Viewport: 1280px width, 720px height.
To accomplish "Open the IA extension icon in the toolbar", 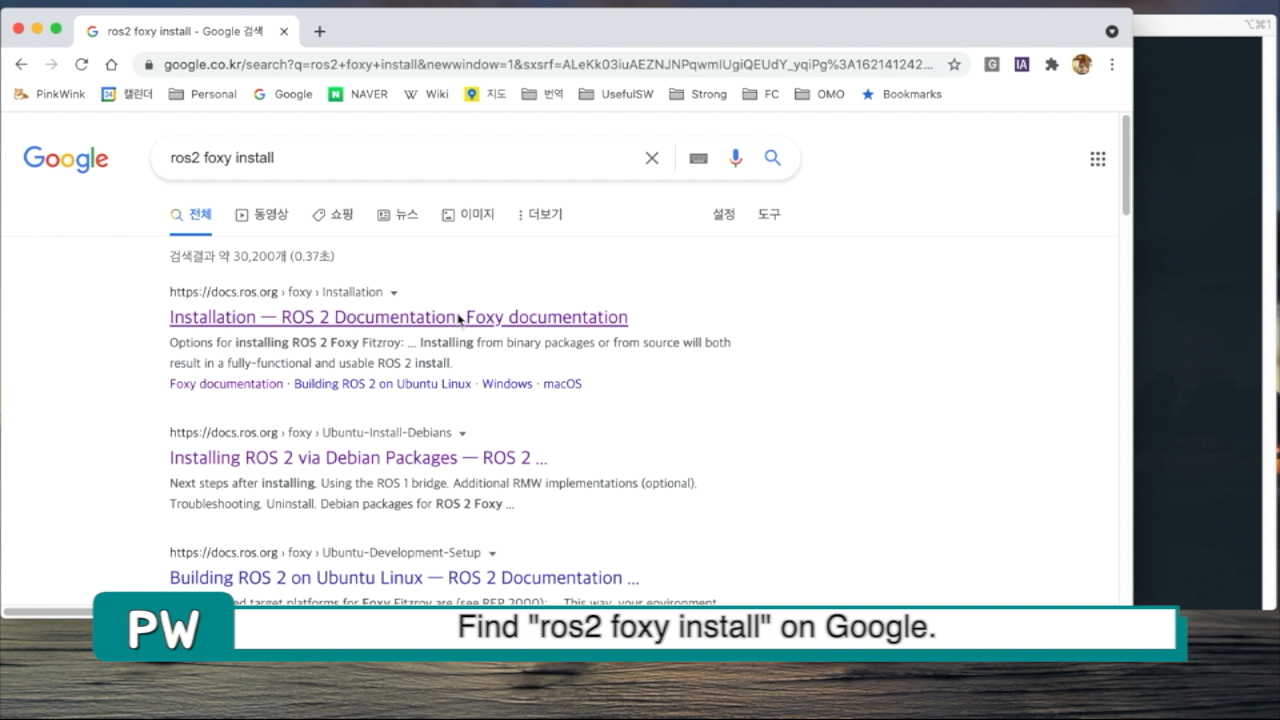I will click(1021, 64).
